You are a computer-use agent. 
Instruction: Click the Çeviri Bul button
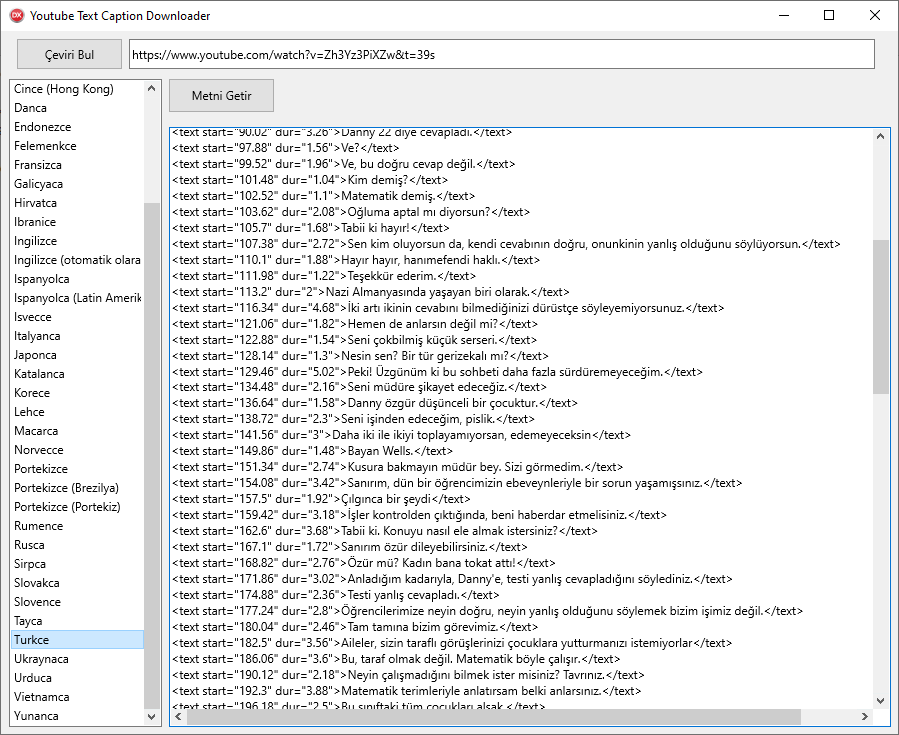pos(69,54)
